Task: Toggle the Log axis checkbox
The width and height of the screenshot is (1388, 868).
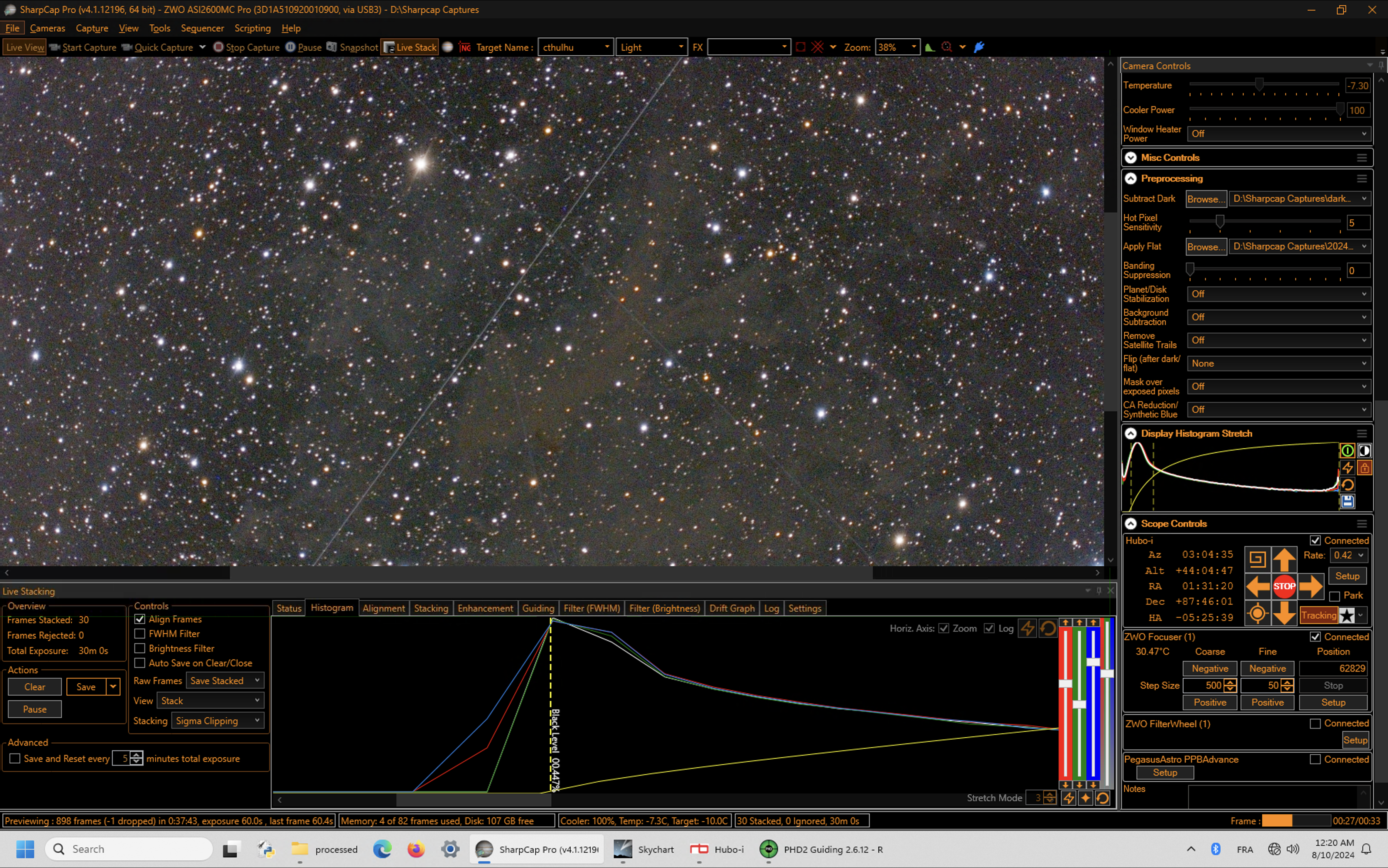Action: [x=989, y=629]
